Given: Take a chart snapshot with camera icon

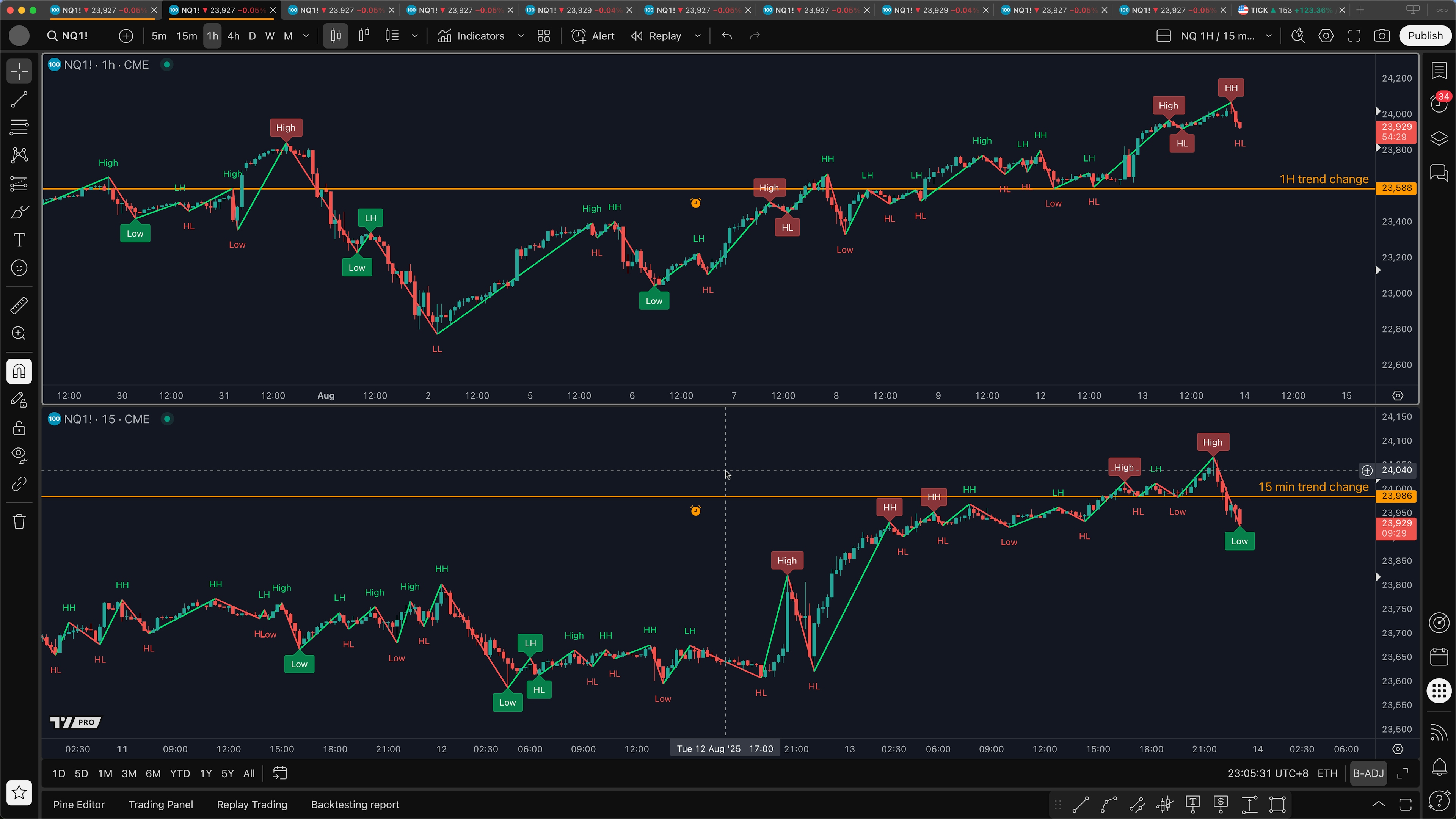Looking at the screenshot, I should (1381, 36).
